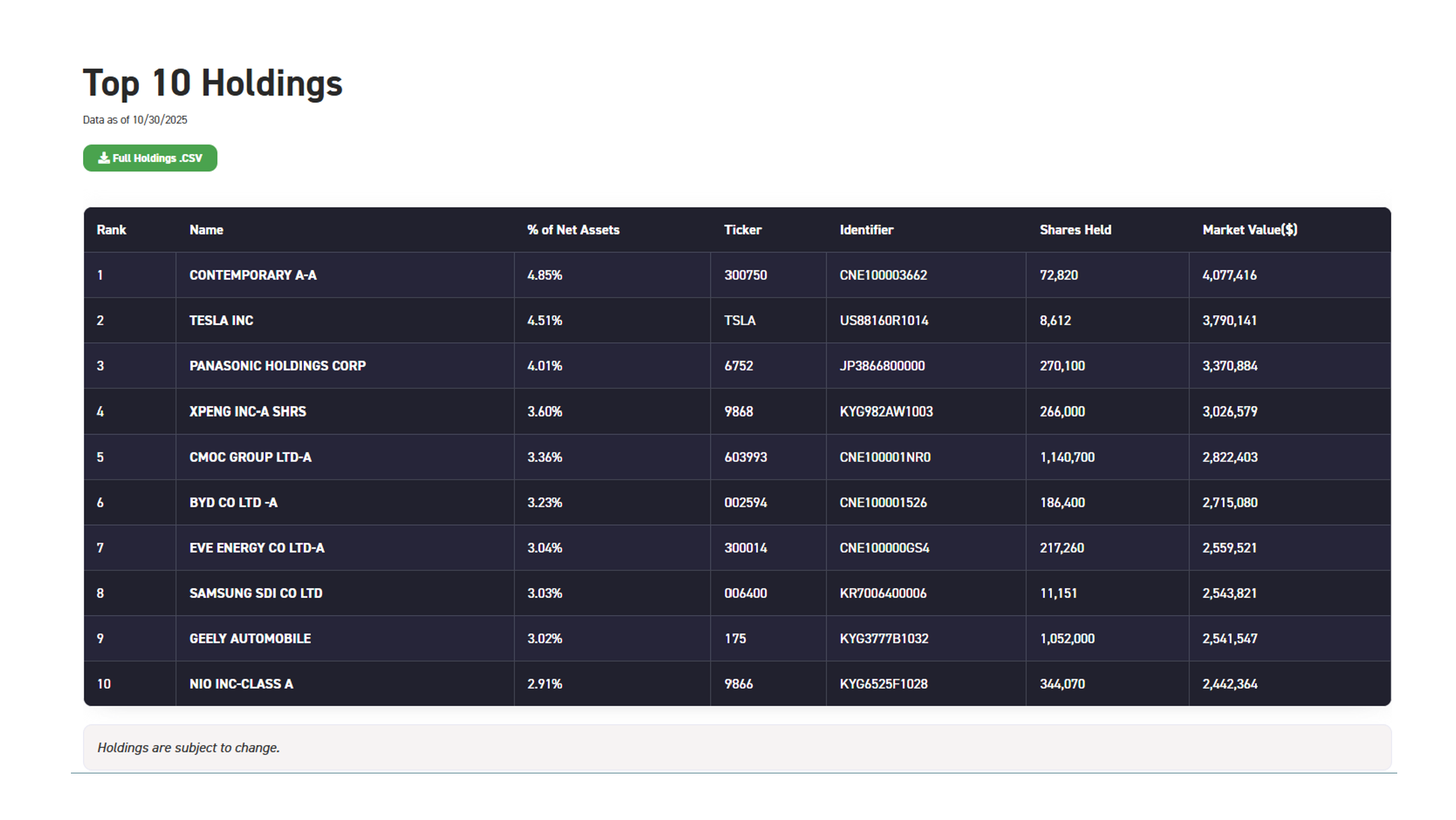Select the CONTEMPORARY A-A holding name
1456x820 pixels.
(x=253, y=275)
